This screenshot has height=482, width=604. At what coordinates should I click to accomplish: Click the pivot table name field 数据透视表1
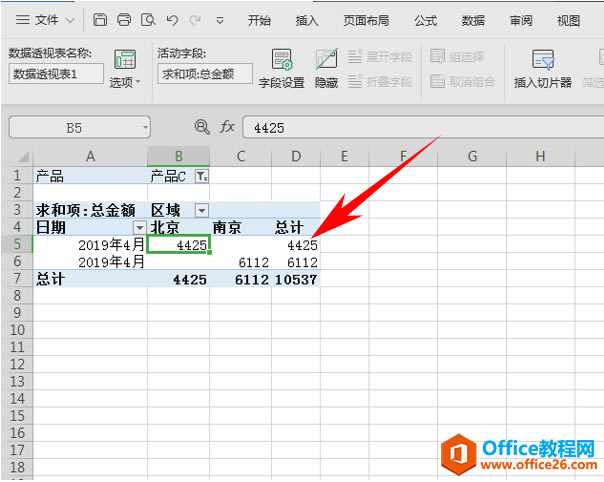click(56, 74)
